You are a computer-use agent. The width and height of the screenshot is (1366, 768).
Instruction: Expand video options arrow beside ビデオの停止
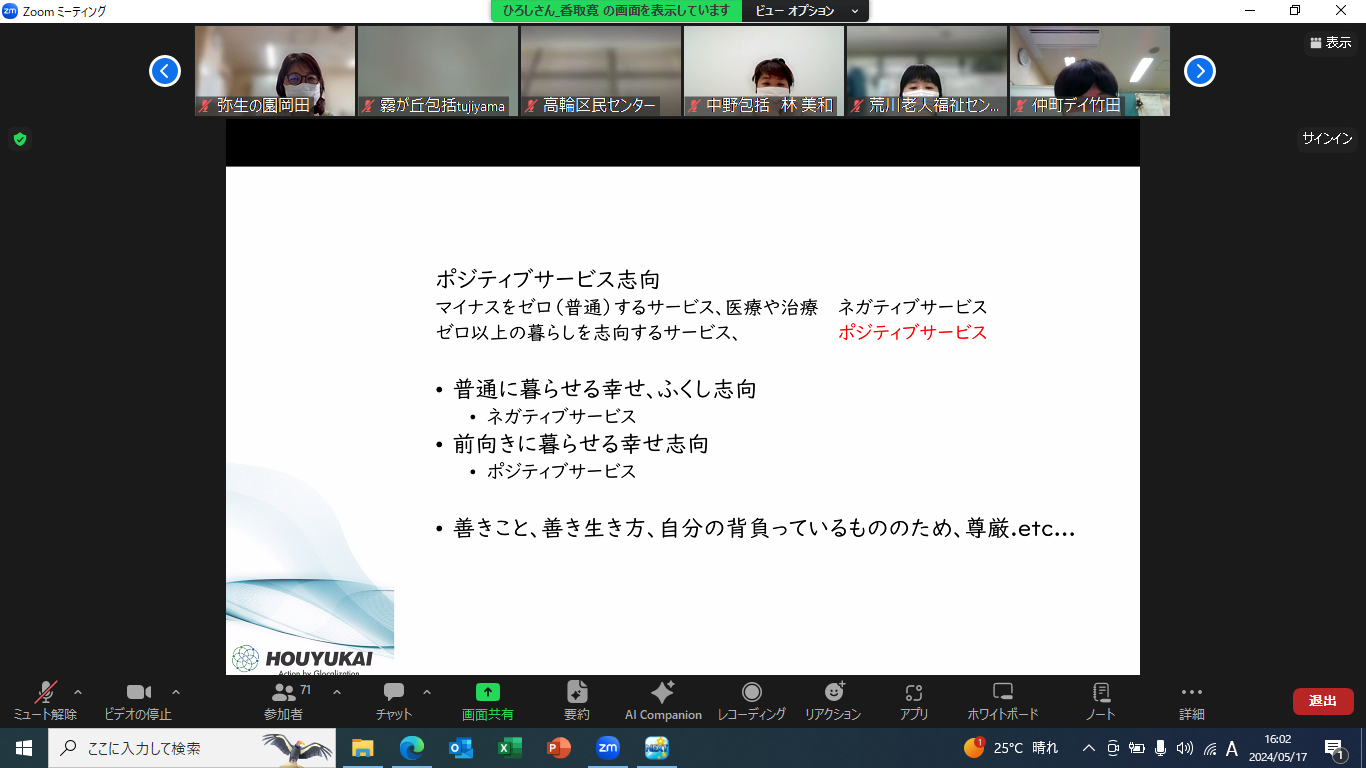[176, 692]
